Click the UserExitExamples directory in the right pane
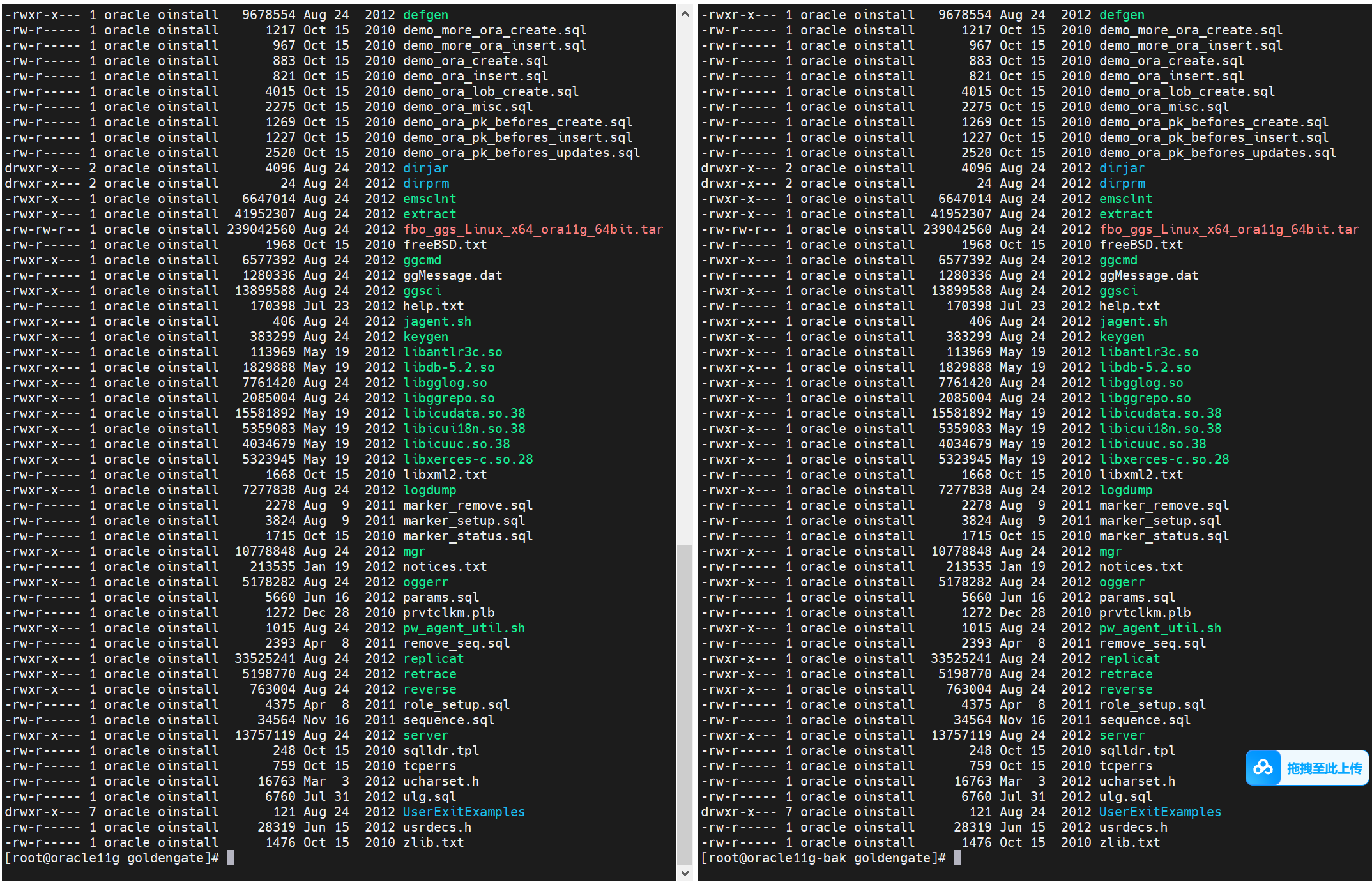This screenshot has width=1372, height=882. coord(1160,812)
